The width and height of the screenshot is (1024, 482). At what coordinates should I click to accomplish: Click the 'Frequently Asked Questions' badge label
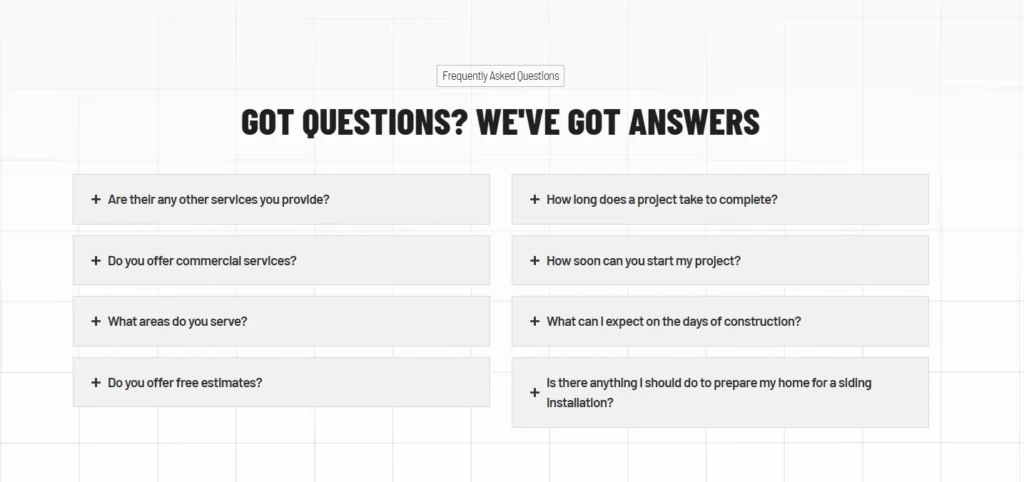pos(500,76)
